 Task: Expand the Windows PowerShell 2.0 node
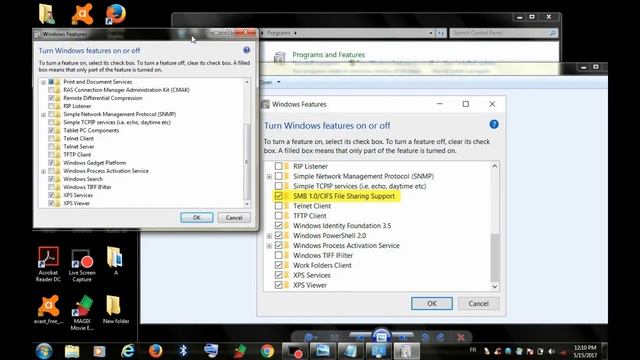pos(269,236)
